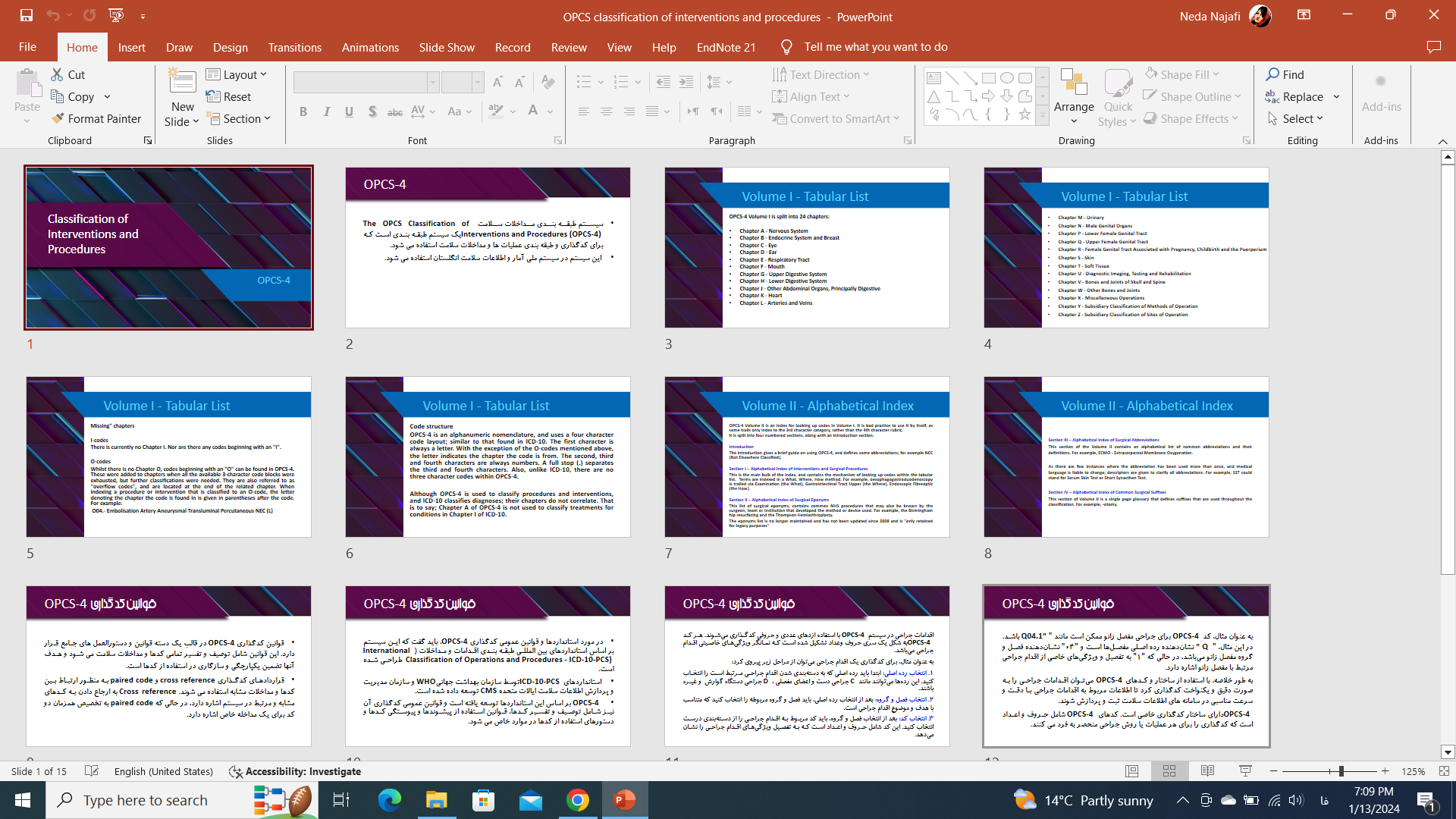Viewport: 1456px width, 819px height.
Task: Click the Find magnifier icon
Action: (1272, 74)
